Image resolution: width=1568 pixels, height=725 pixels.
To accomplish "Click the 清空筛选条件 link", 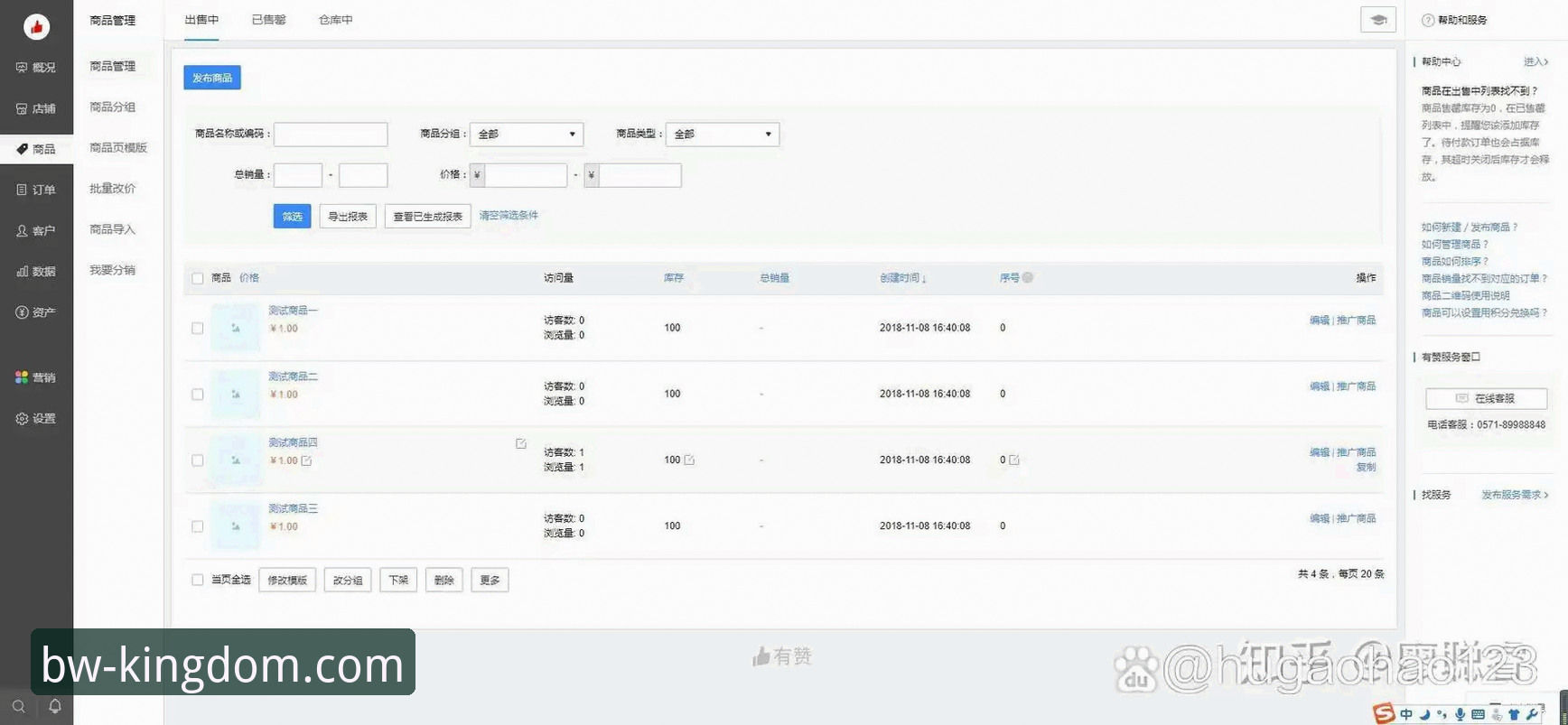I will 509,216.
